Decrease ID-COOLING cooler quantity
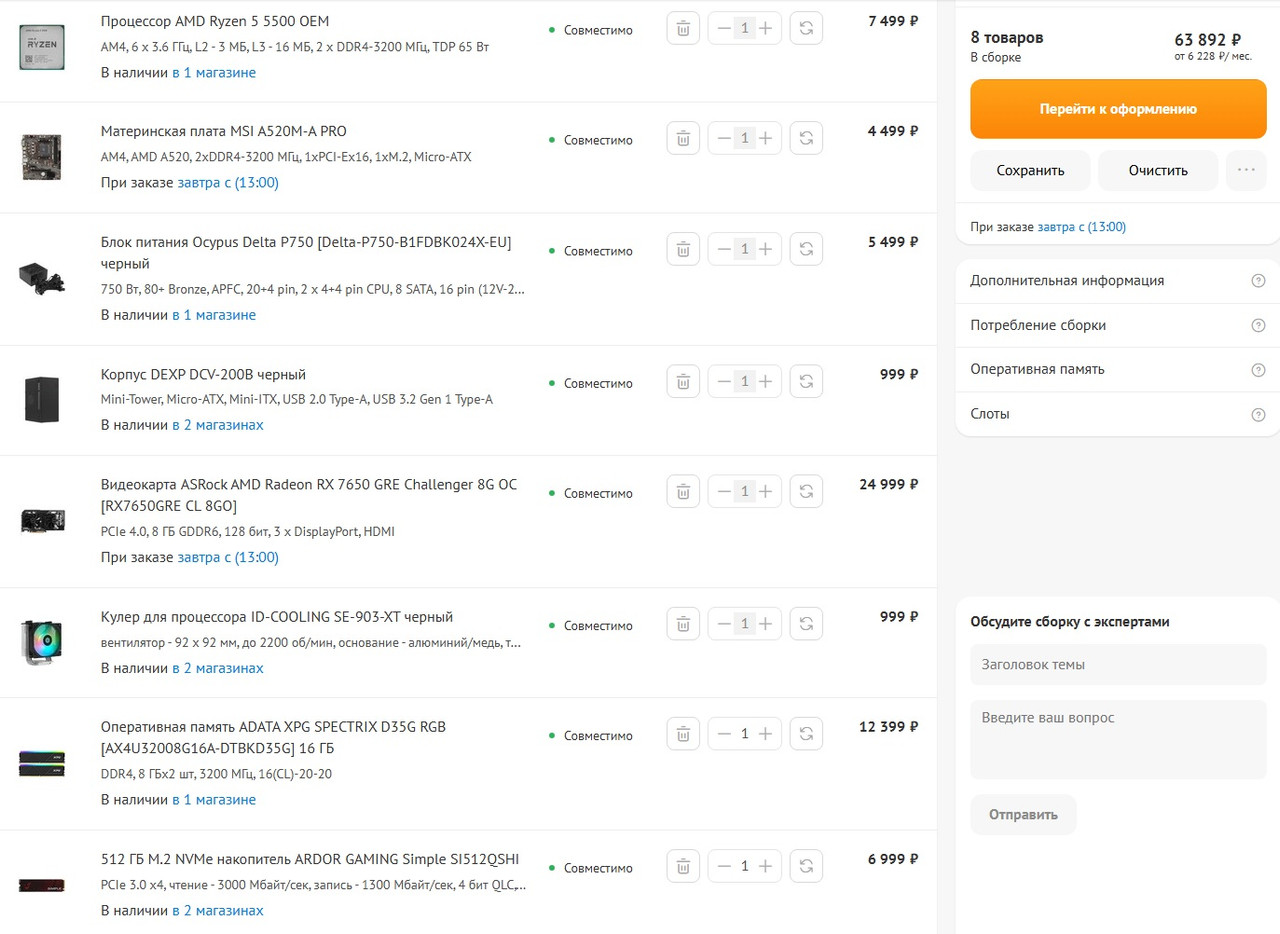 point(723,623)
